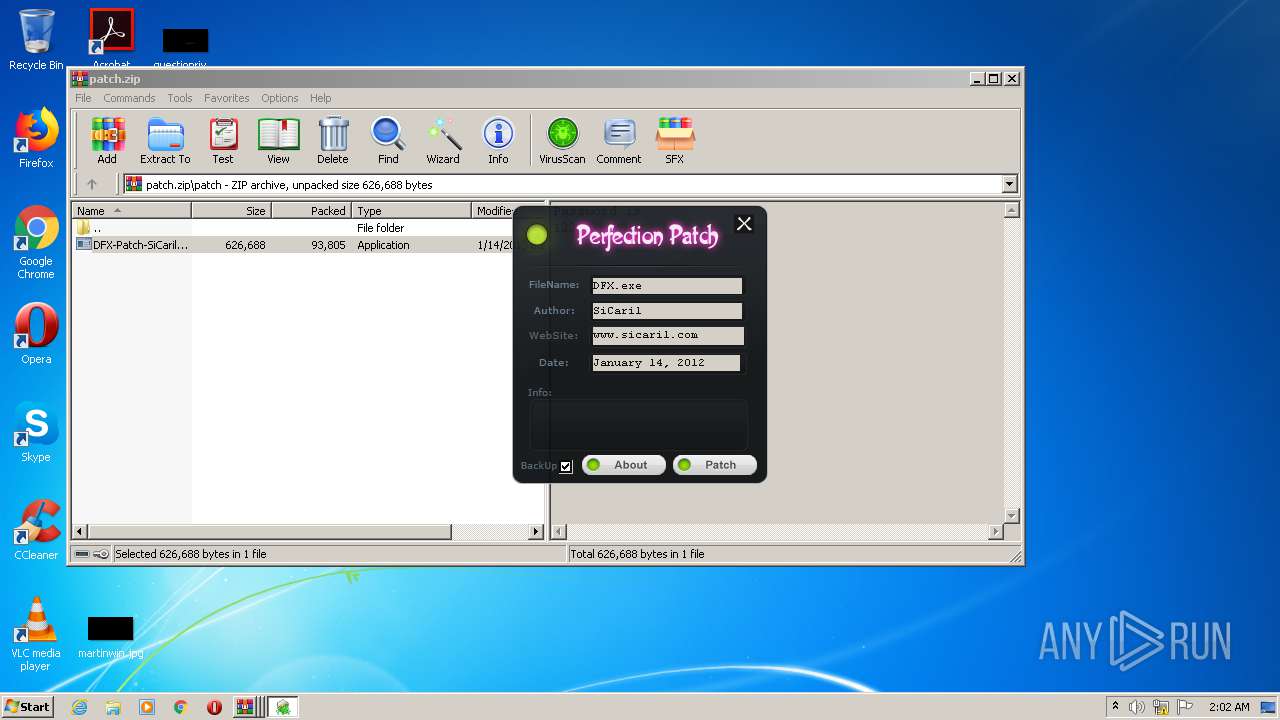Open CCleaner desktop shortcut
1280x720 pixels.
click(x=36, y=530)
